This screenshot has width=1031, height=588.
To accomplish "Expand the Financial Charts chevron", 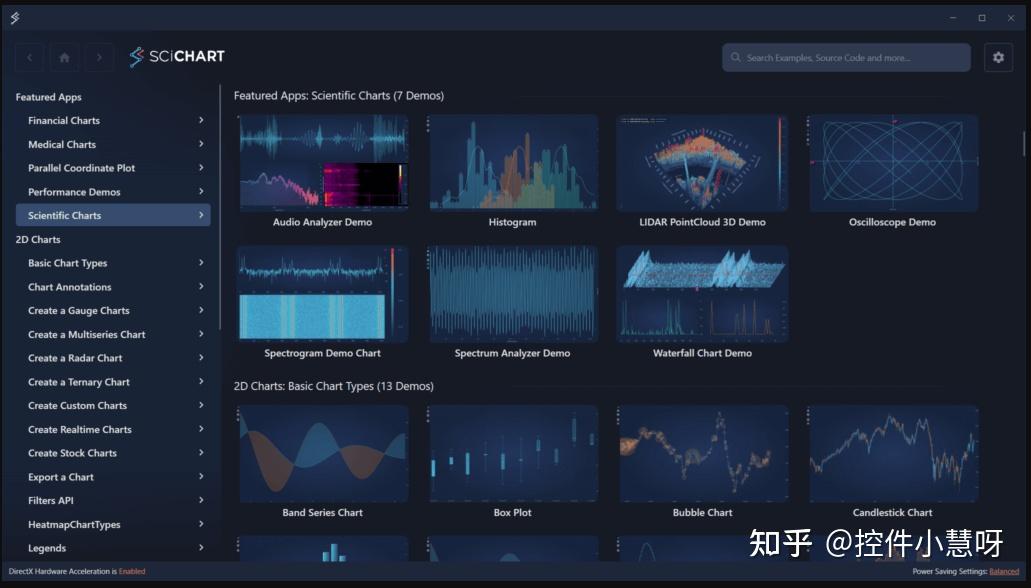I will coord(201,120).
